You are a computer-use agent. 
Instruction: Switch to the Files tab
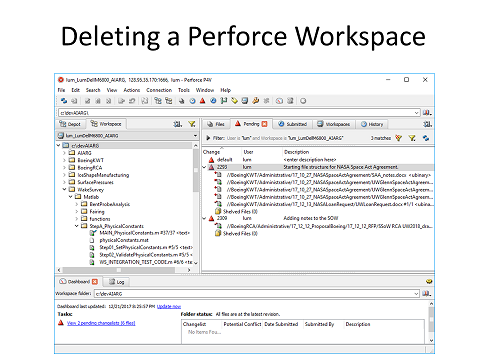216,124
